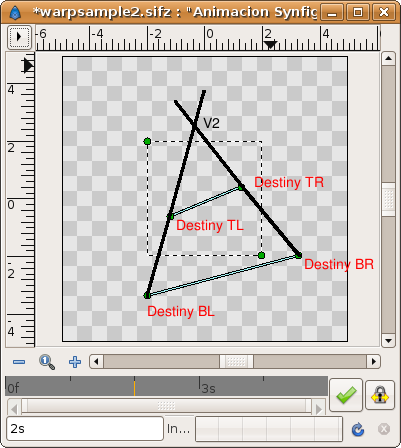The height and width of the screenshot is (448, 401).
Task: Open the canvas menu arrow button
Action: click(x=20, y=37)
